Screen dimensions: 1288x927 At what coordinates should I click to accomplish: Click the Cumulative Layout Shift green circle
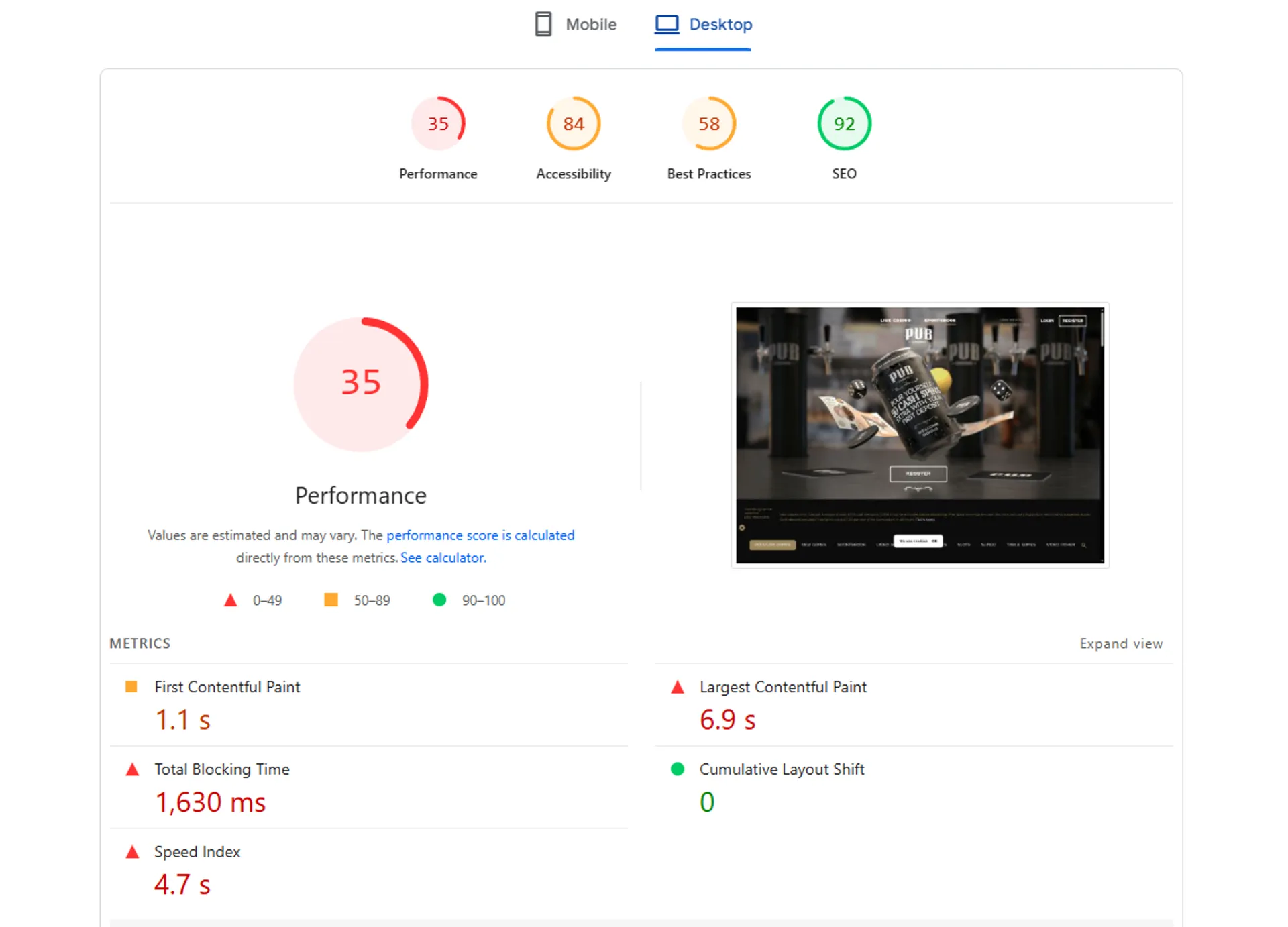(x=678, y=769)
